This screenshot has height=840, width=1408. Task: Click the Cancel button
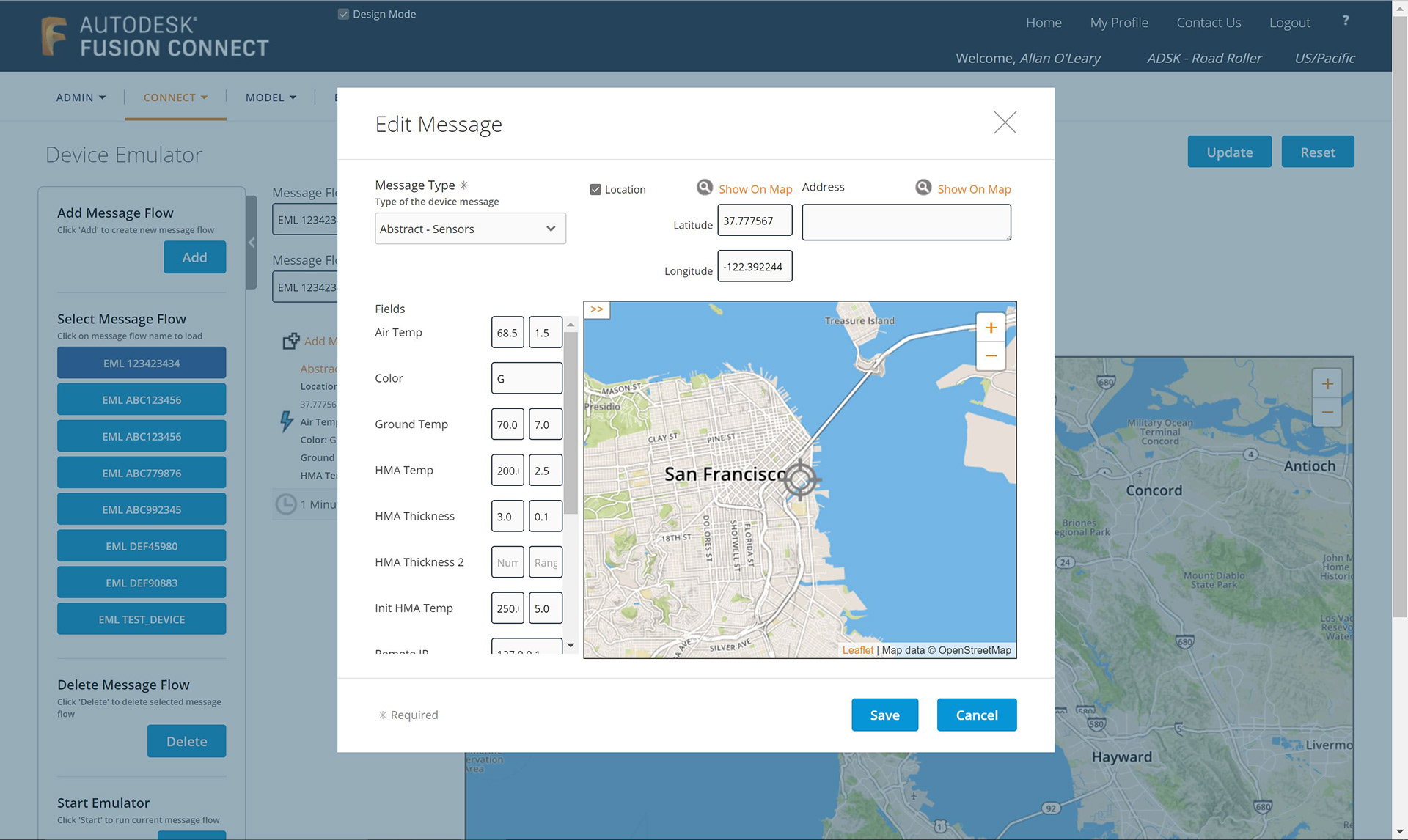click(976, 715)
